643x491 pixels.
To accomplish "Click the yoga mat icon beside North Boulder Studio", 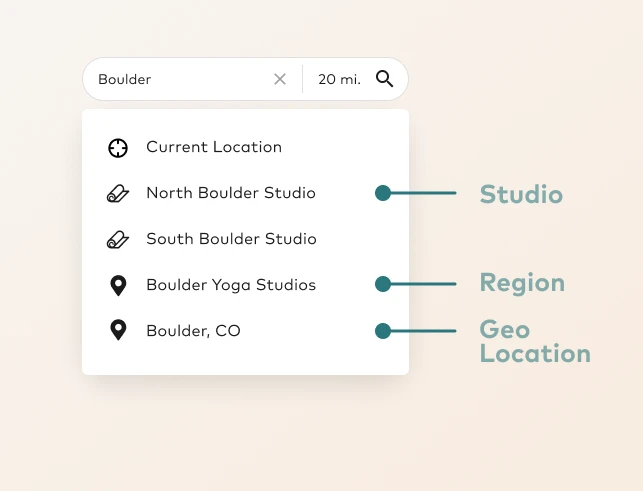I will (118, 194).
